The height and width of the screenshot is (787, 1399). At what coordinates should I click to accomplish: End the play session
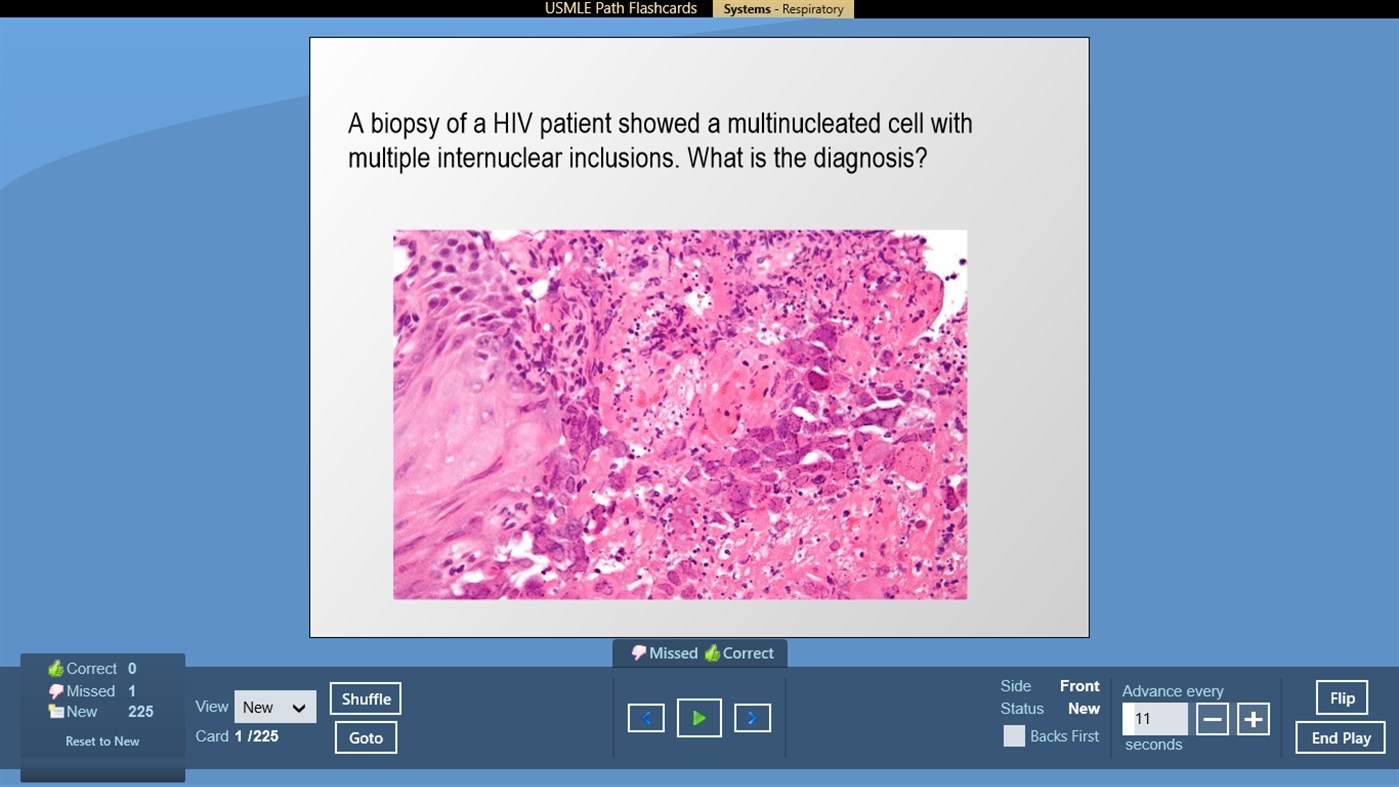pos(1340,737)
